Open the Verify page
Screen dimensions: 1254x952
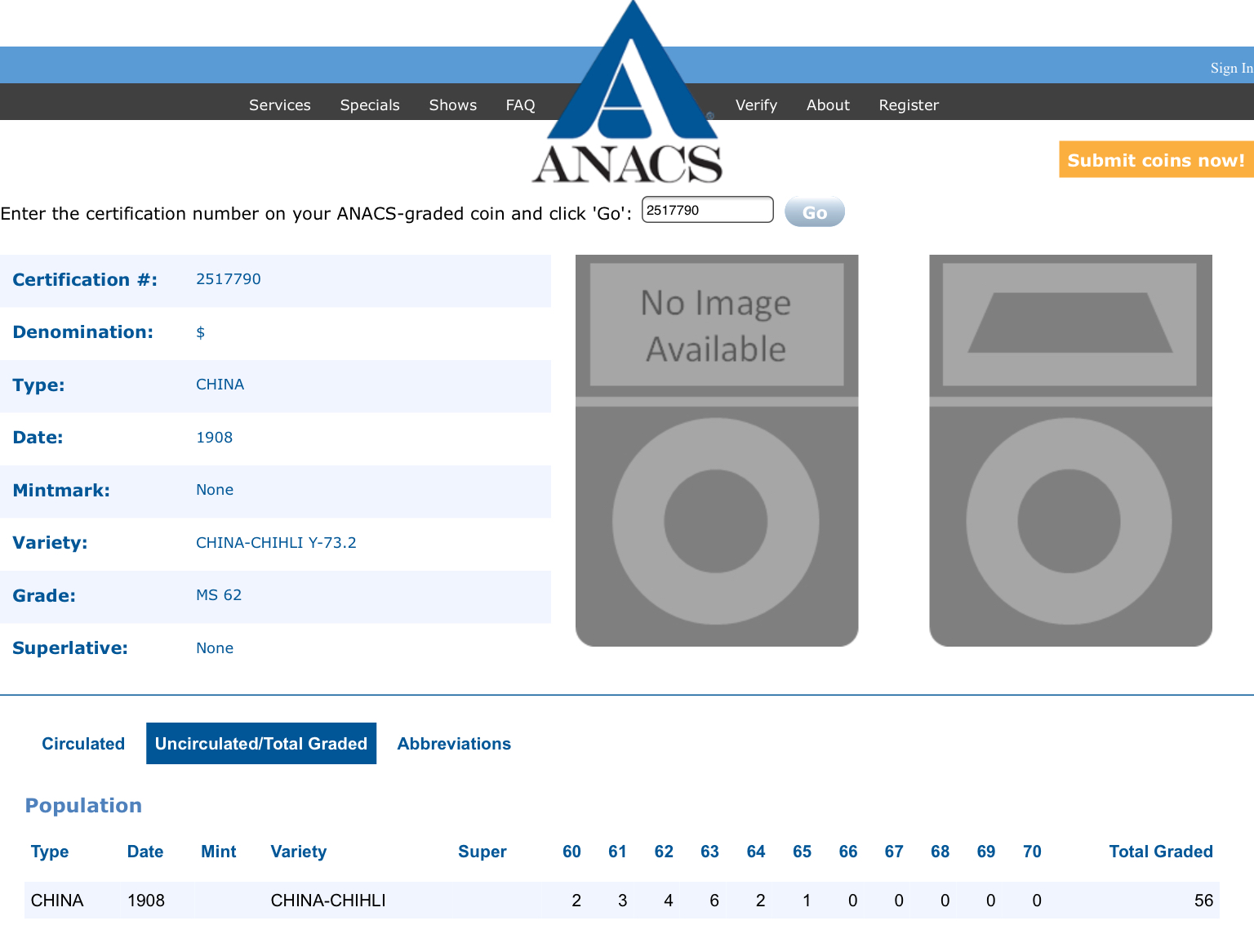pyautogui.click(x=756, y=105)
